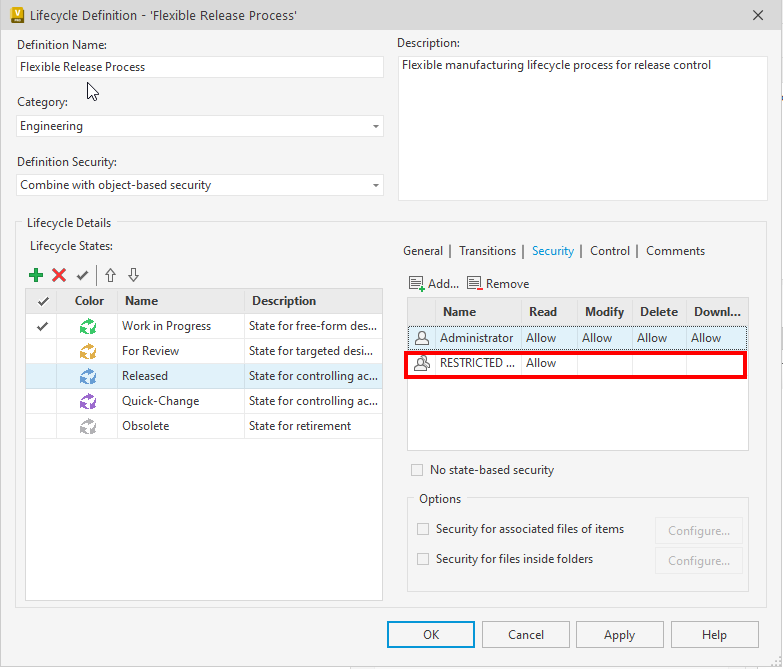
Task: Click the Name header in security table
Action: click(478, 312)
